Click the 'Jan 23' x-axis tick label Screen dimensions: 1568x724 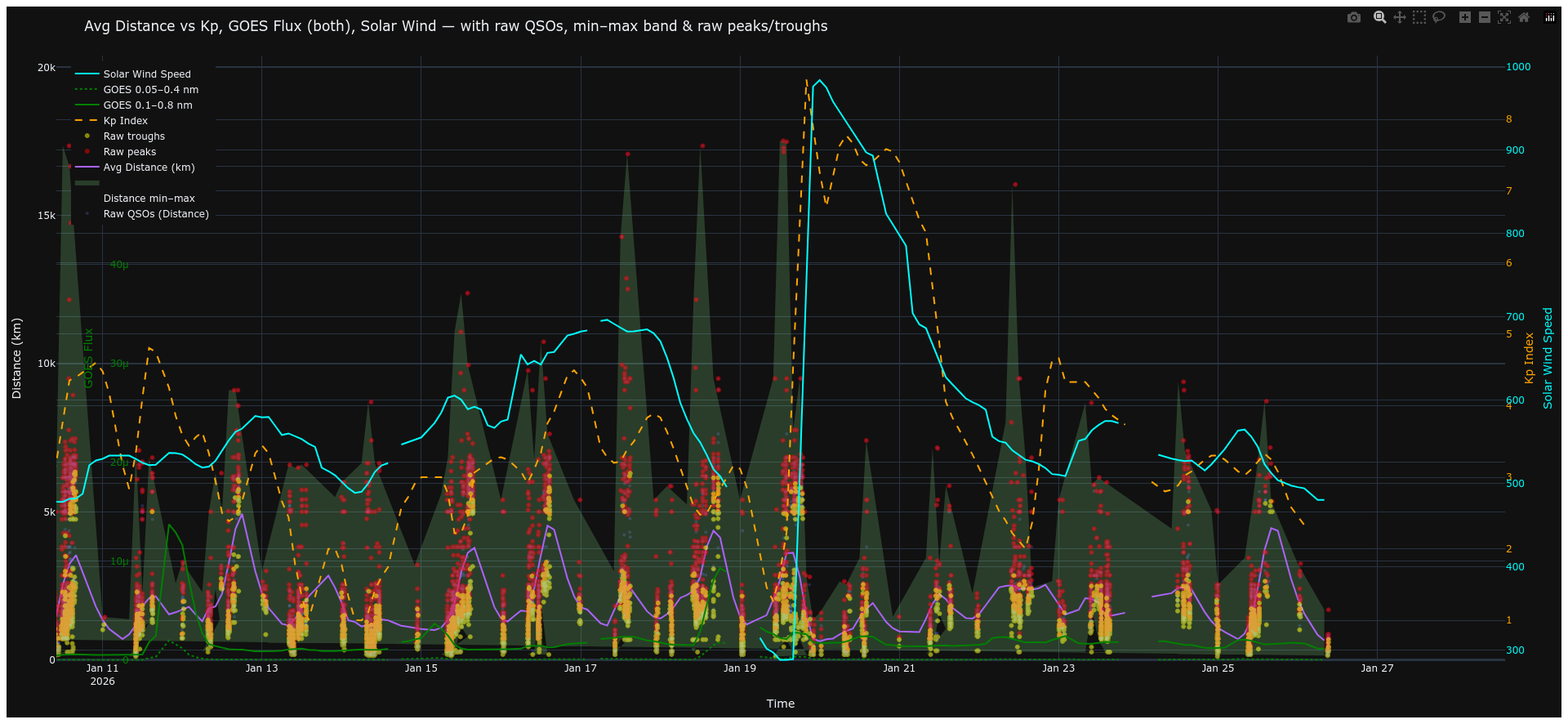pyautogui.click(x=1058, y=668)
